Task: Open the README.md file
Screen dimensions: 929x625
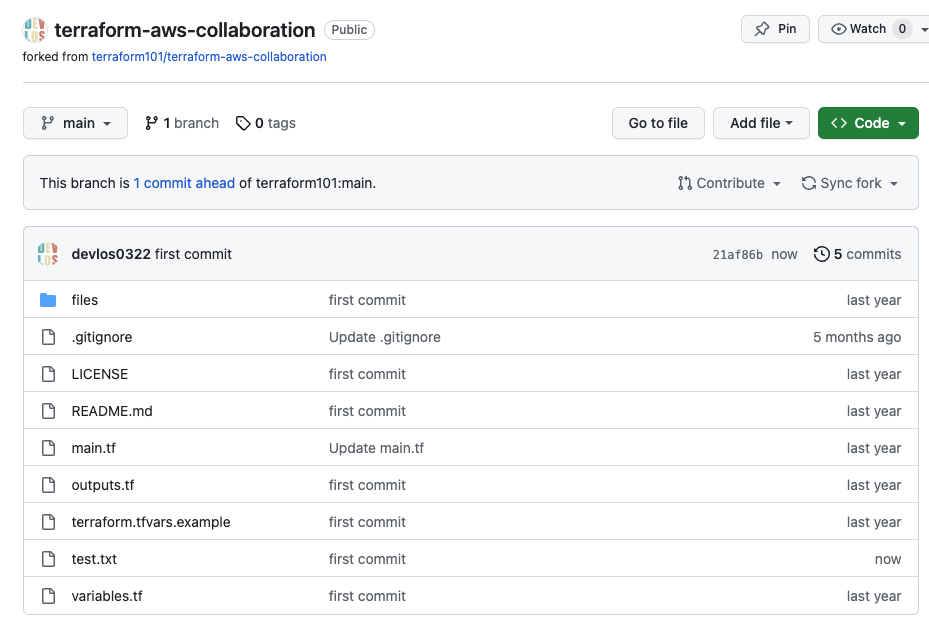Action: click(x=112, y=411)
